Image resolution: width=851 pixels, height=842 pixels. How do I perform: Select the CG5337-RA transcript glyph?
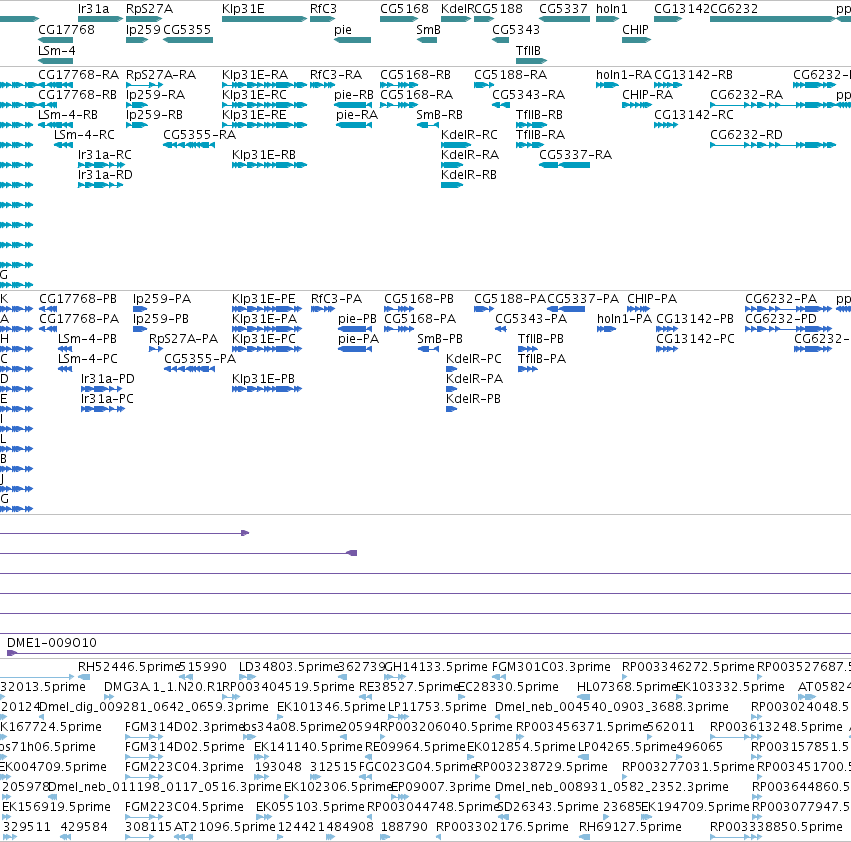pyautogui.click(x=564, y=164)
